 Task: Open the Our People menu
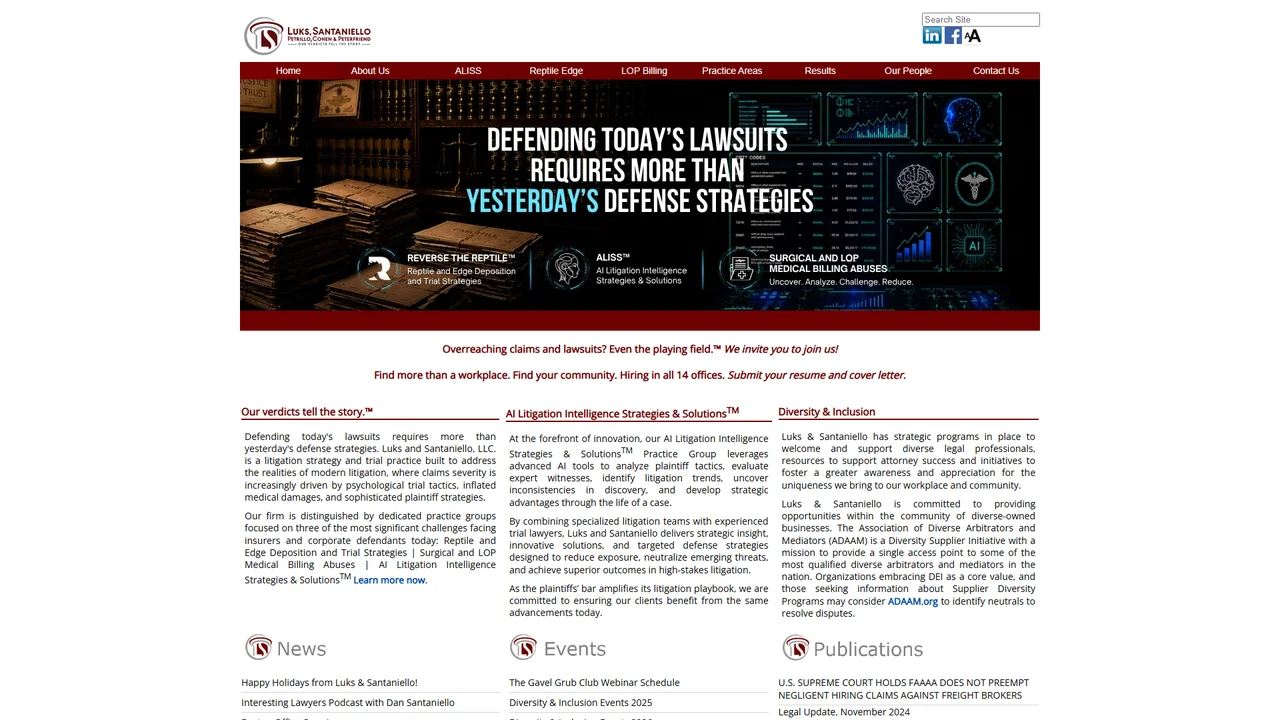[x=908, y=71]
